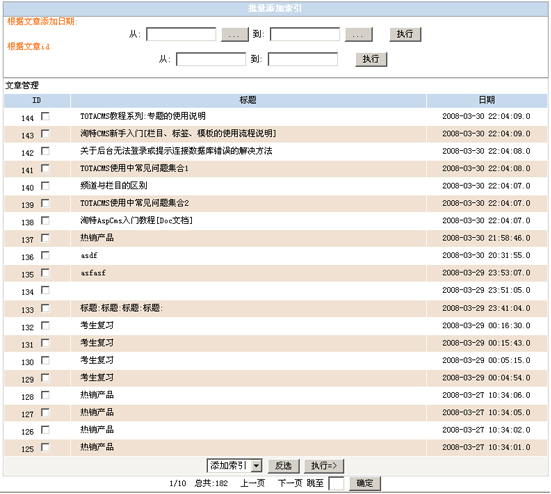Tick the checkbox for article 144
The width and height of the screenshot is (551, 494).
[x=45, y=116]
